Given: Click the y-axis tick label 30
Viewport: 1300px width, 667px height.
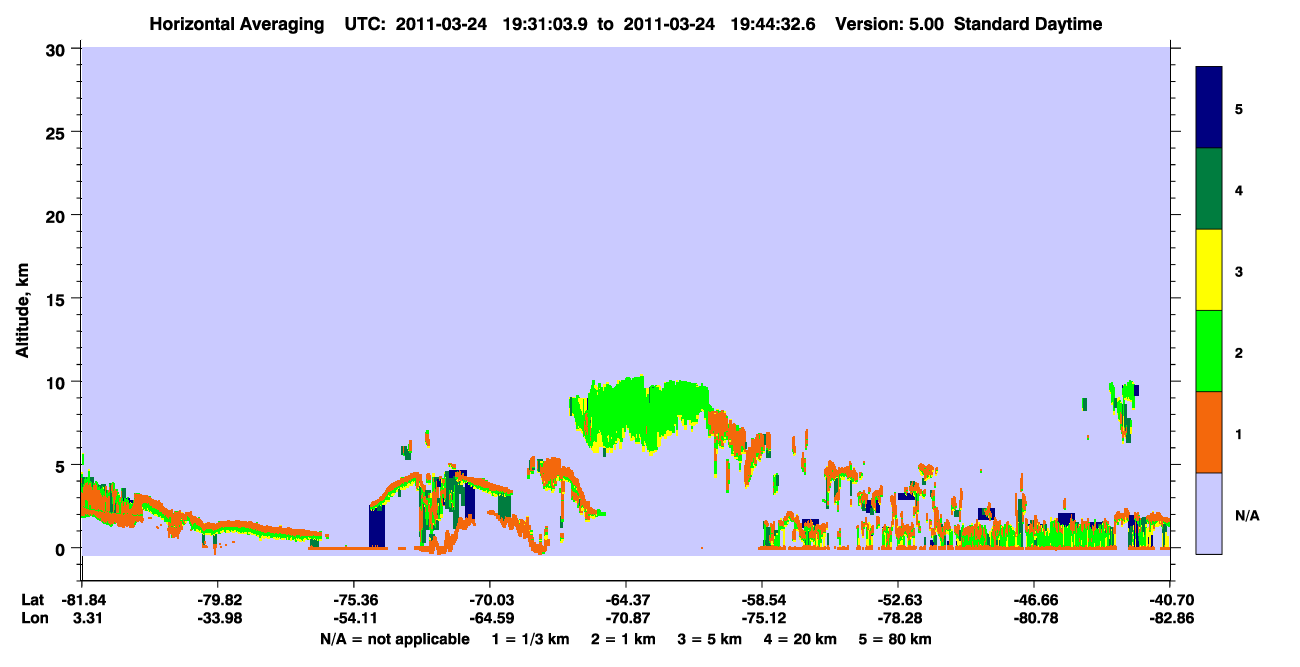Looking at the screenshot, I should (x=58, y=49).
